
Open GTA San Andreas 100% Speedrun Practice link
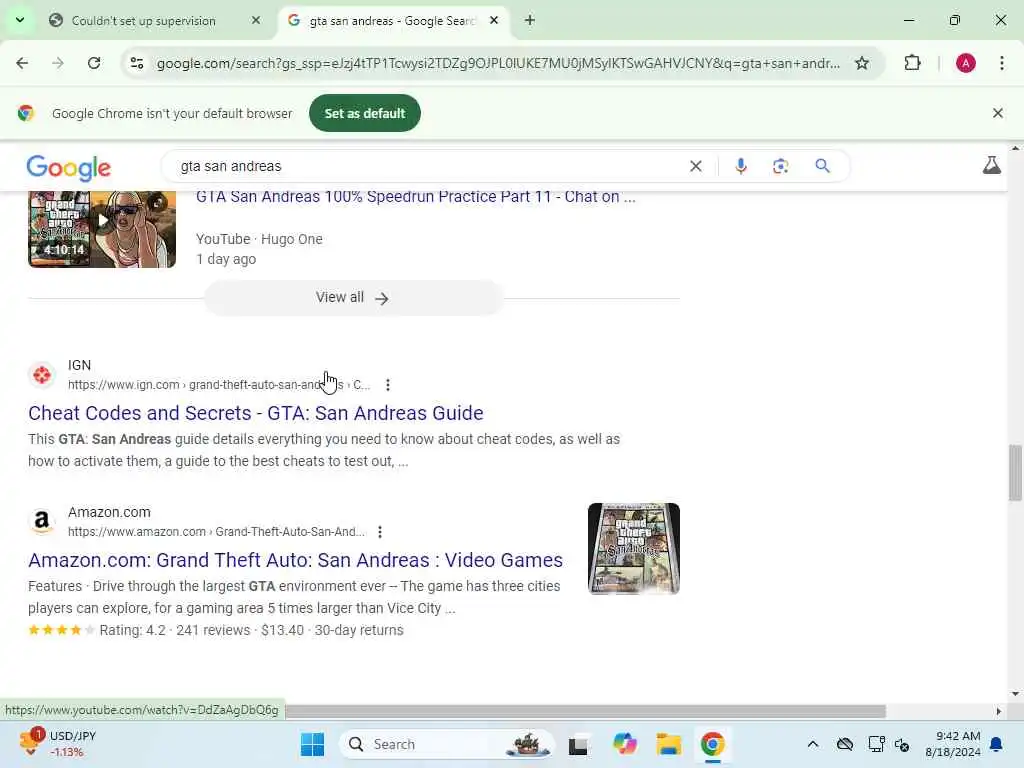click(x=415, y=197)
